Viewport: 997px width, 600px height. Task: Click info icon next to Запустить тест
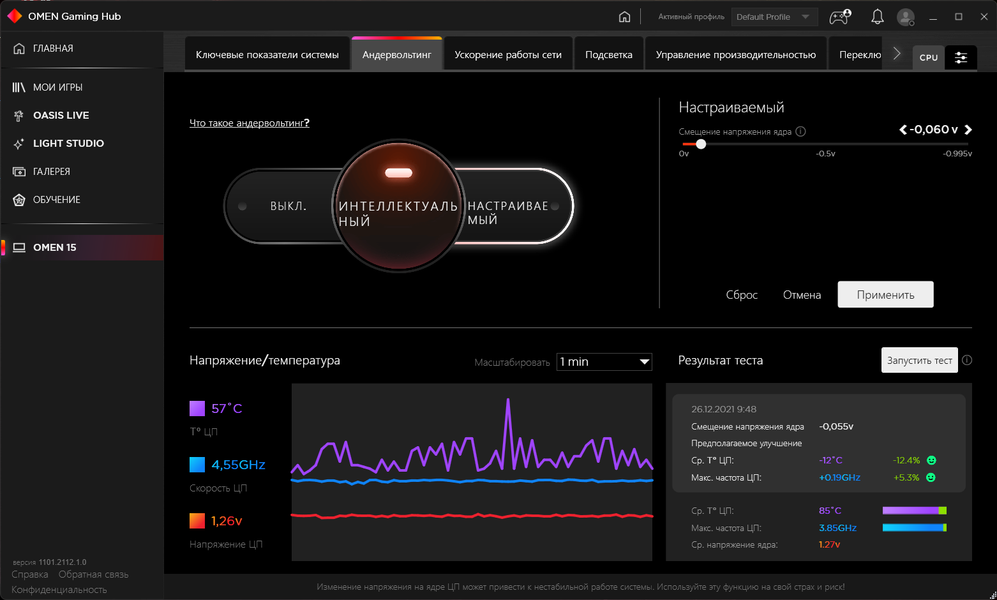(x=966, y=360)
